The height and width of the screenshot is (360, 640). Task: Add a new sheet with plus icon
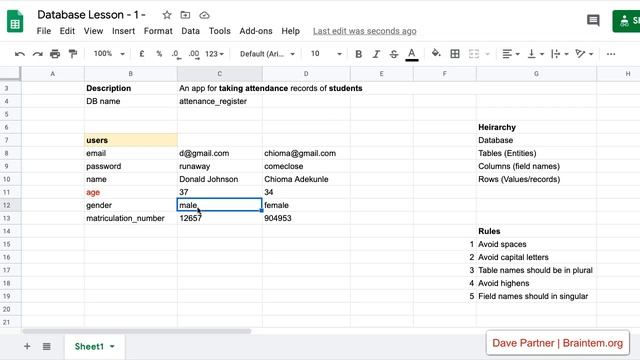coord(27,347)
